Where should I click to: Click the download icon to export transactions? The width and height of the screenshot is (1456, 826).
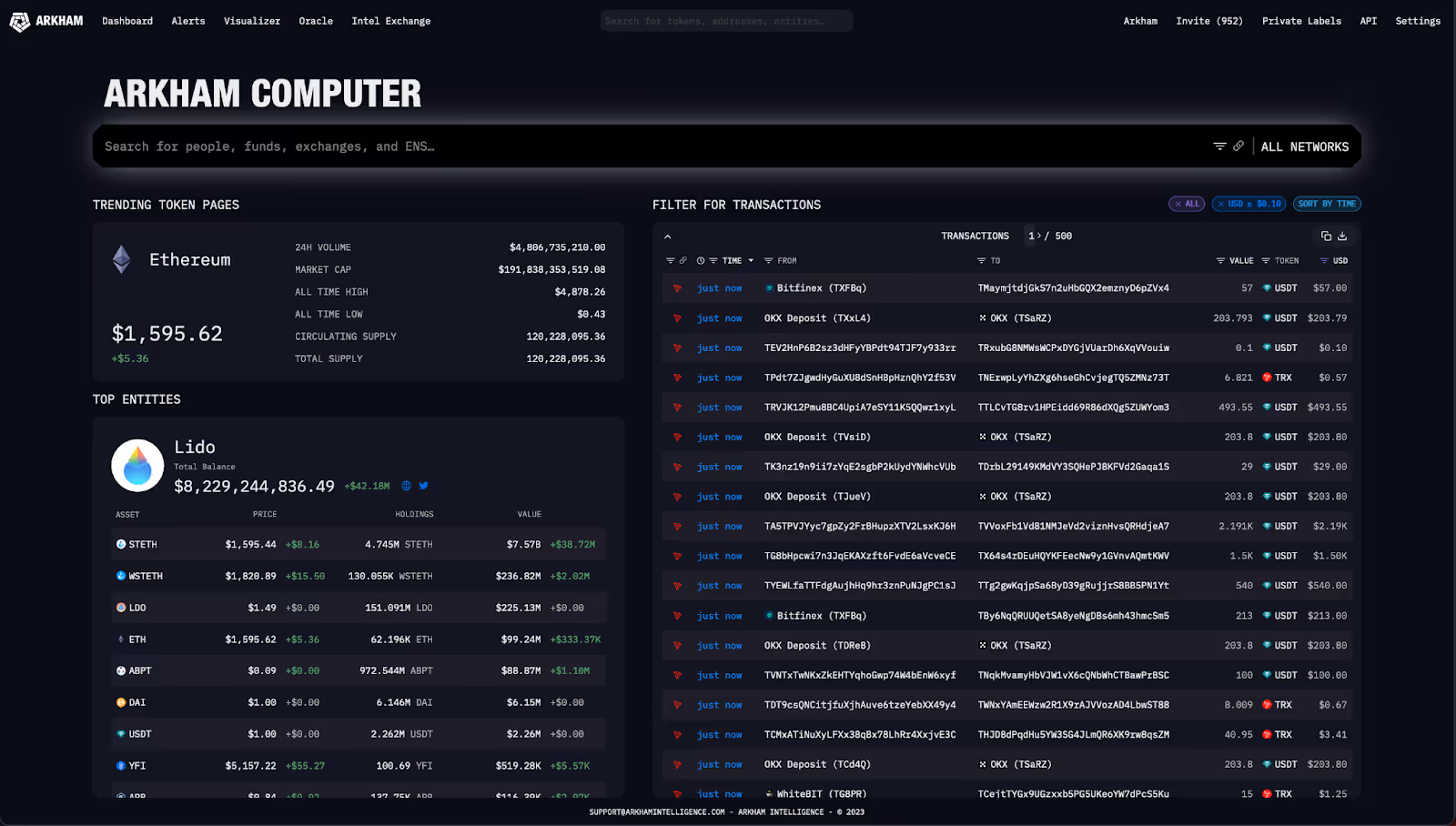tap(1342, 236)
